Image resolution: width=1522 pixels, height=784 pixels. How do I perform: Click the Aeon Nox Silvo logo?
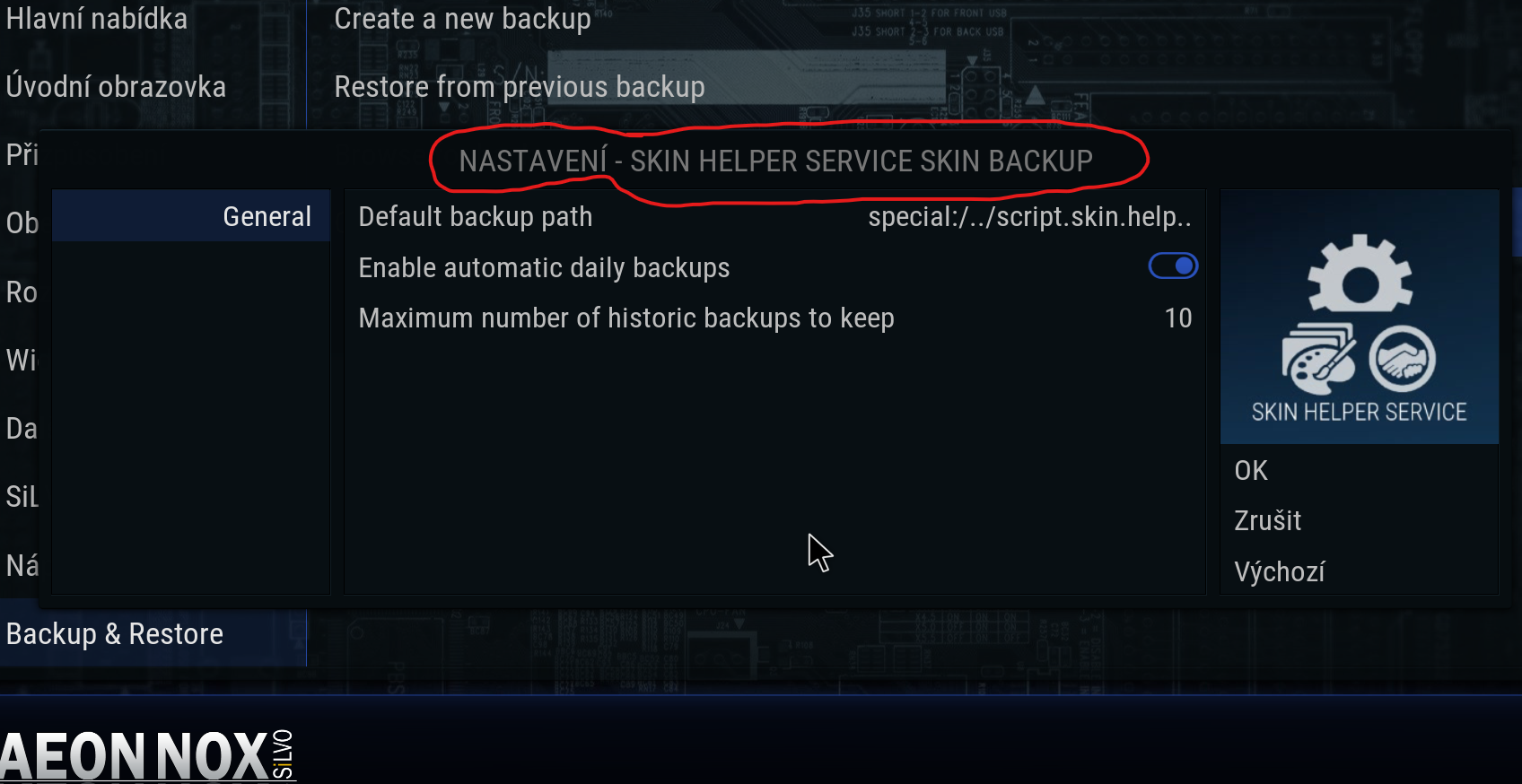point(148,754)
